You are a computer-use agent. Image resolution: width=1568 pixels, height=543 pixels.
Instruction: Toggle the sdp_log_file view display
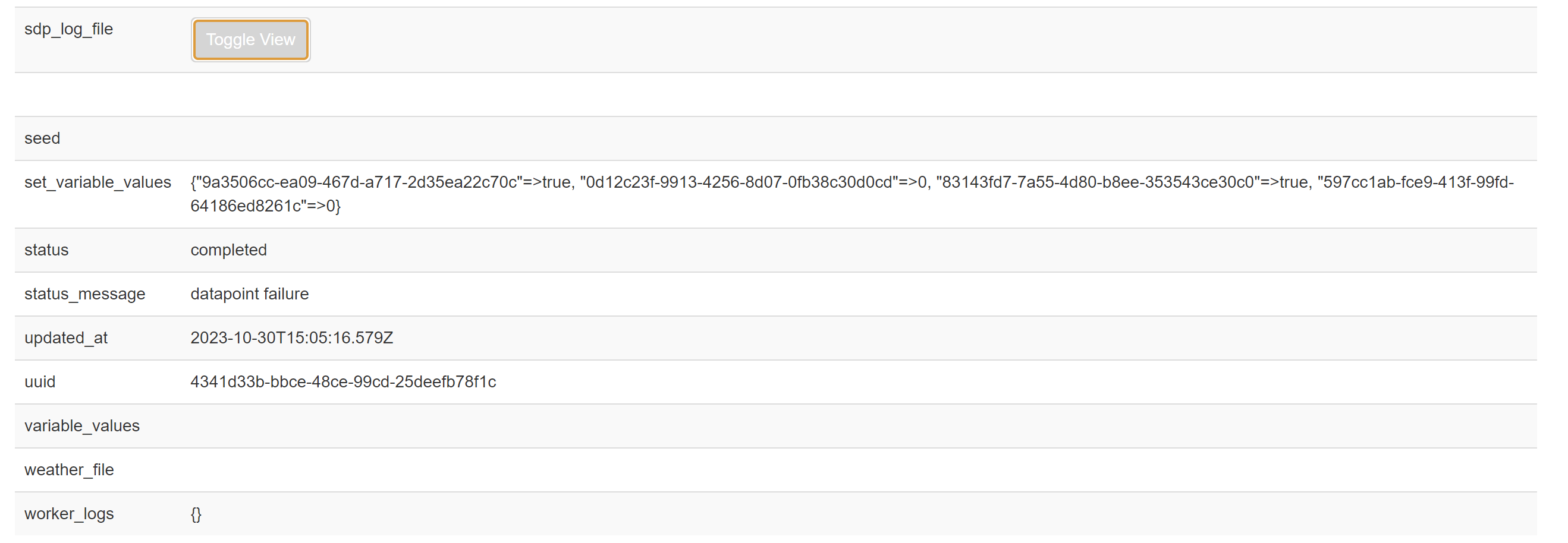tap(250, 39)
